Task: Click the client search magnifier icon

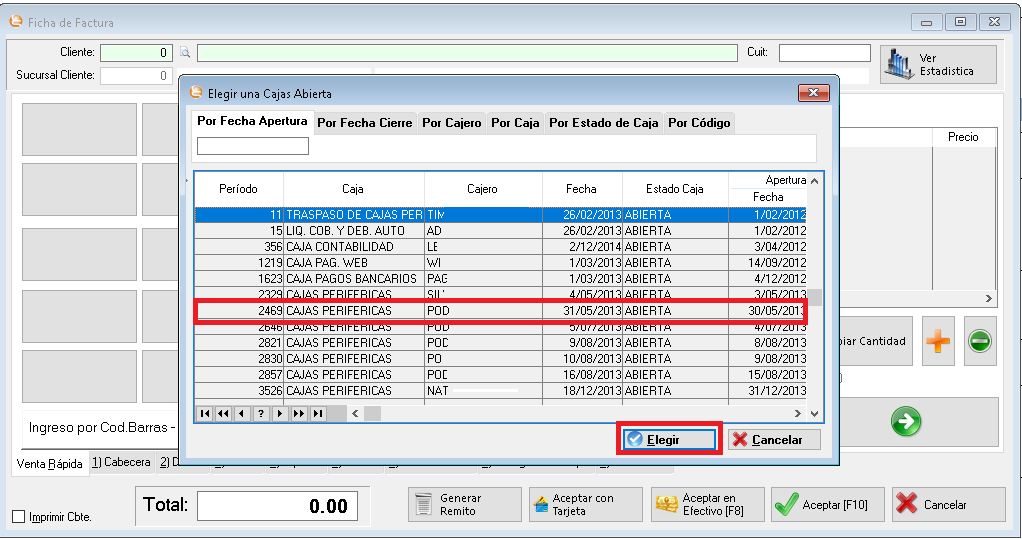Action: pos(185,53)
